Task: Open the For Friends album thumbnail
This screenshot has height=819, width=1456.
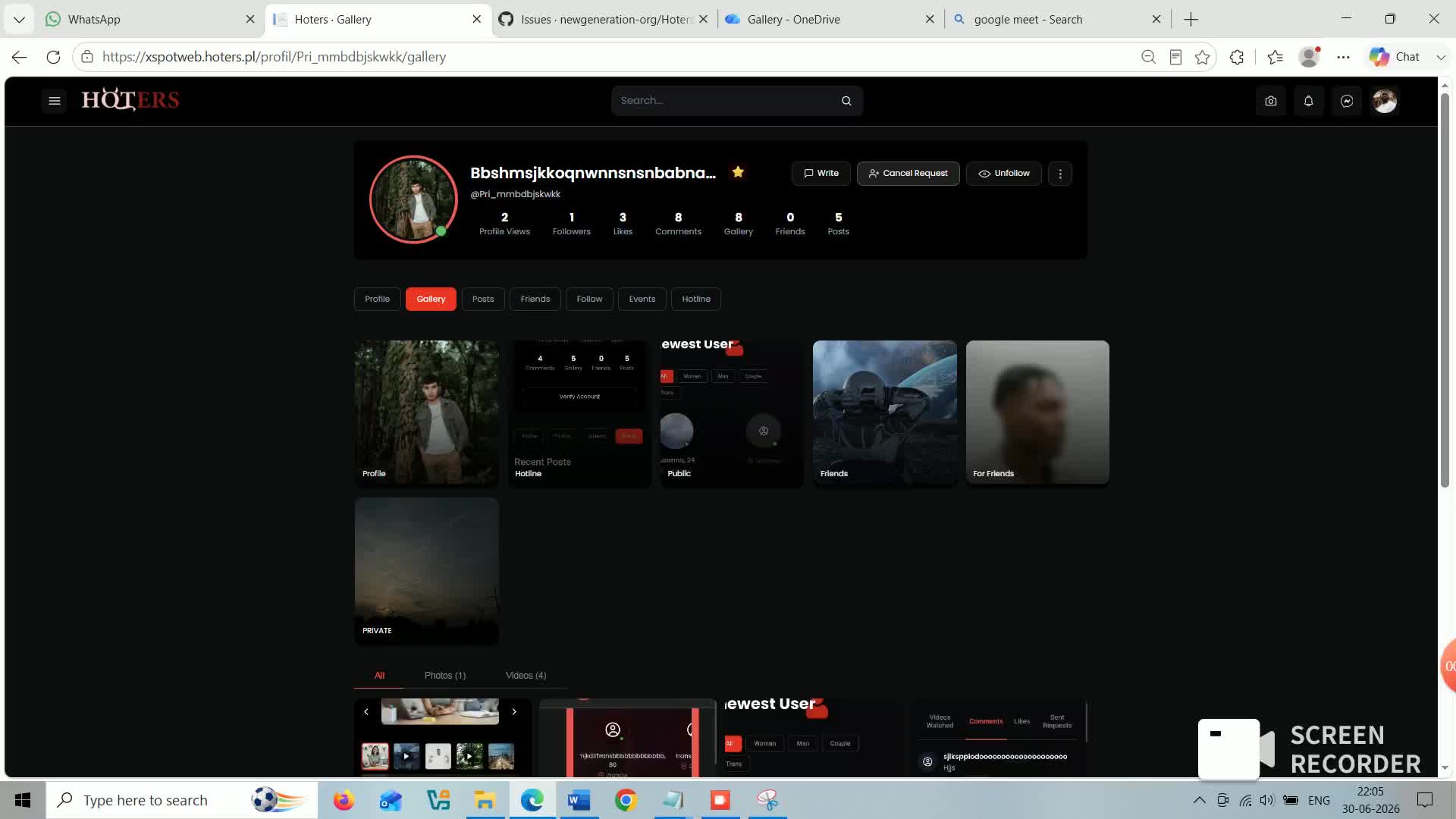Action: [1037, 413]
